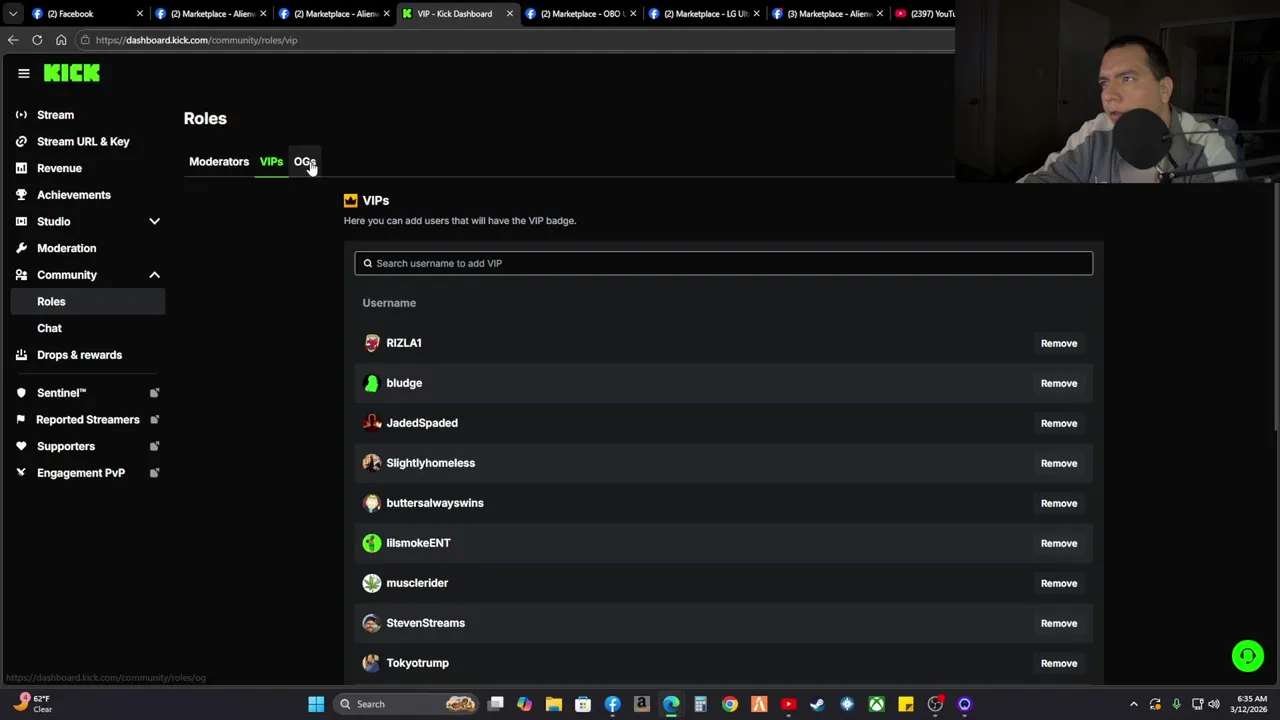Click the browser home icon
This screenshot has height=720, width=1280.
pyautogui.click(x=61, y=40)
